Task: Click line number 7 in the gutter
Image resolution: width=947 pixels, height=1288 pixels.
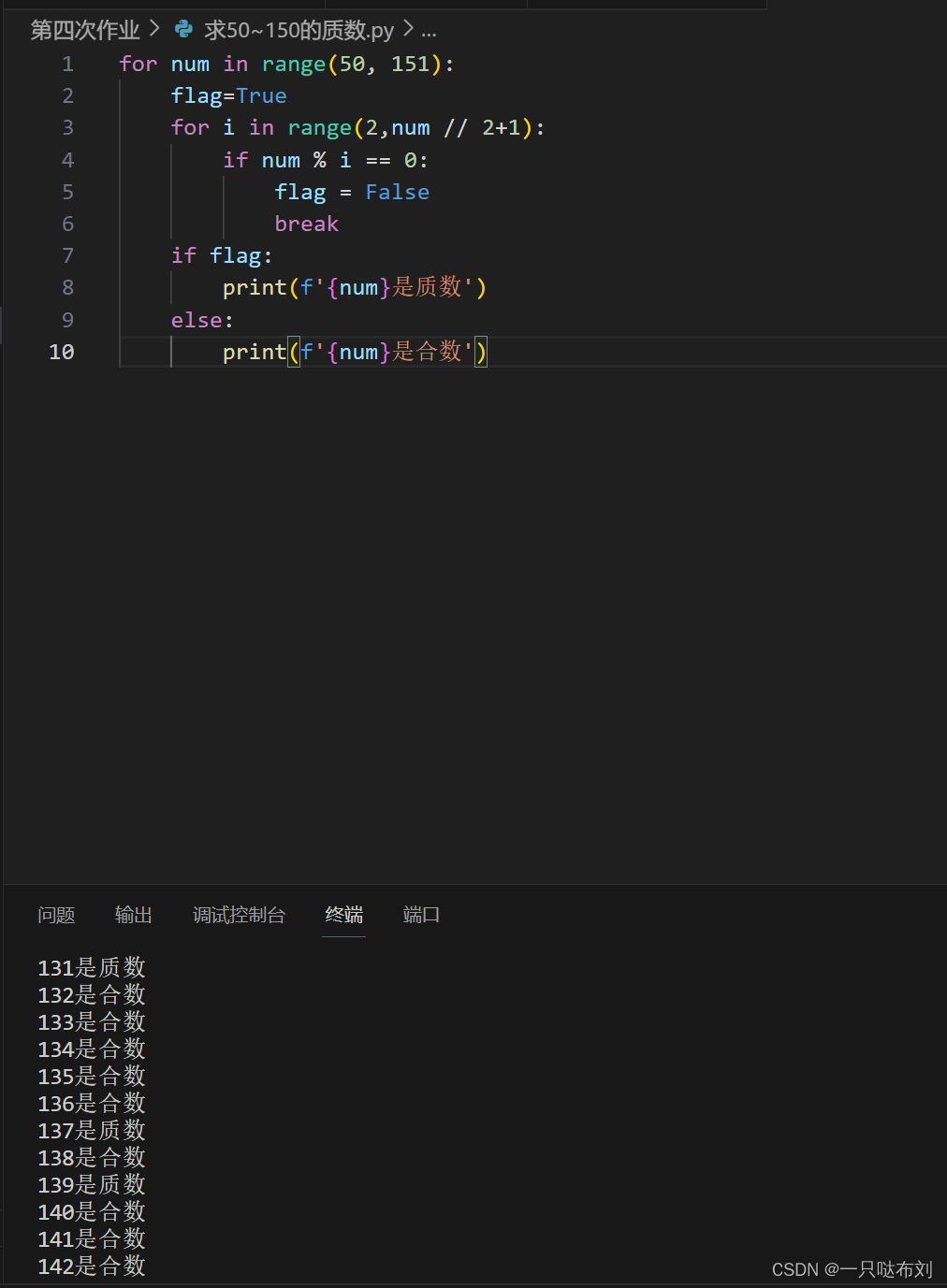Action: 67,255
